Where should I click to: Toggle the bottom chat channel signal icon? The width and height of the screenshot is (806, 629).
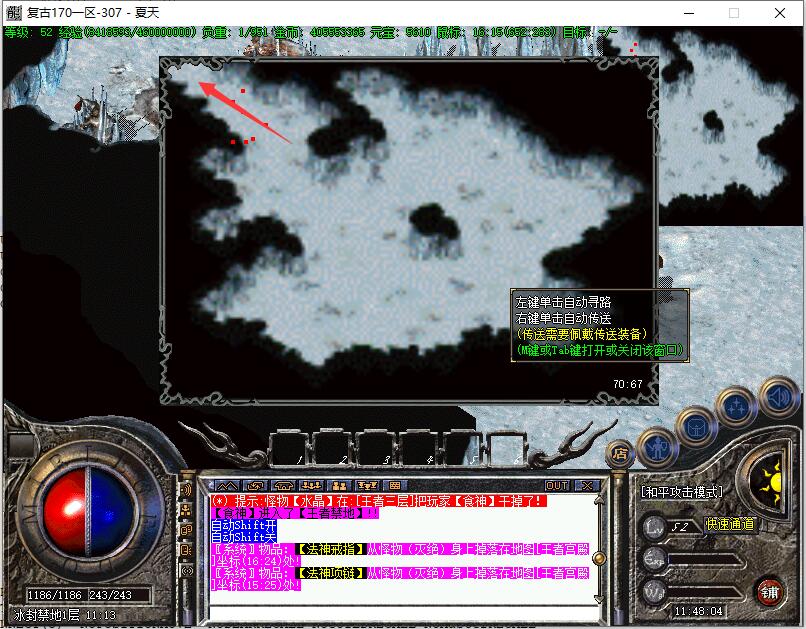pos(186,570)
